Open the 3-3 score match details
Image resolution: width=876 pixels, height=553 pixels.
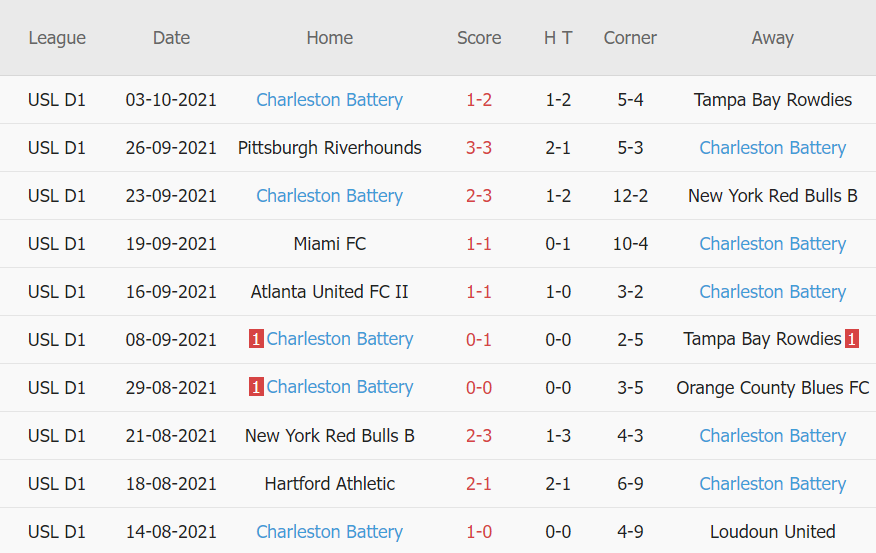pos(479,148)
